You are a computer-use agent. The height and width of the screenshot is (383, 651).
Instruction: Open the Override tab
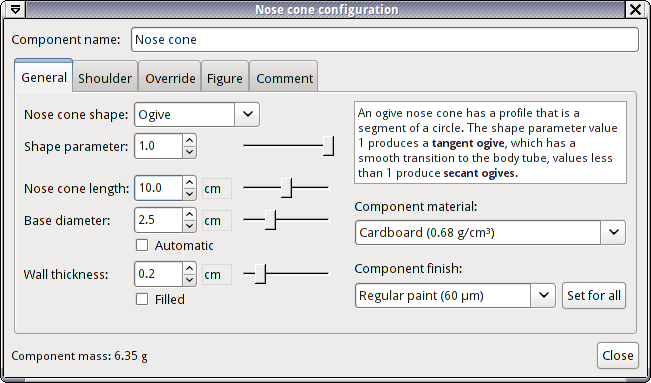pyautogui.click(x=170, y=78)
